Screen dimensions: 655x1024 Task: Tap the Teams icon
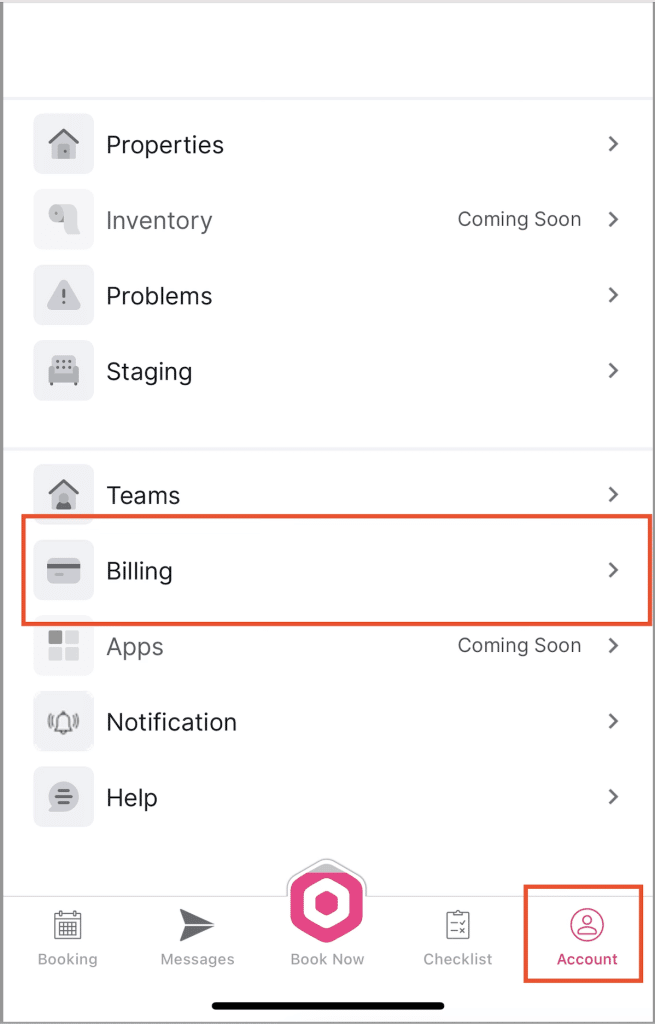tap(63, 494)
